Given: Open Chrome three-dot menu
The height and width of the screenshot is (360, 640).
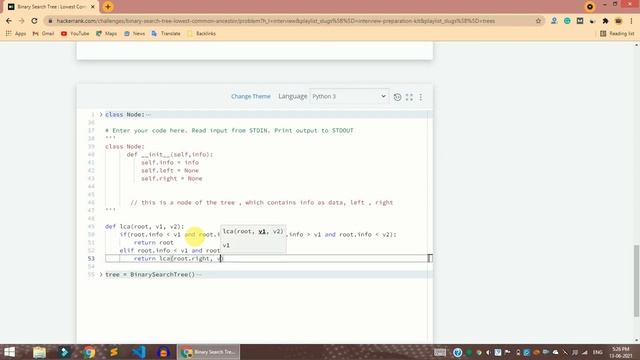Looking at the screenshot, I should (x=631, y=21).
